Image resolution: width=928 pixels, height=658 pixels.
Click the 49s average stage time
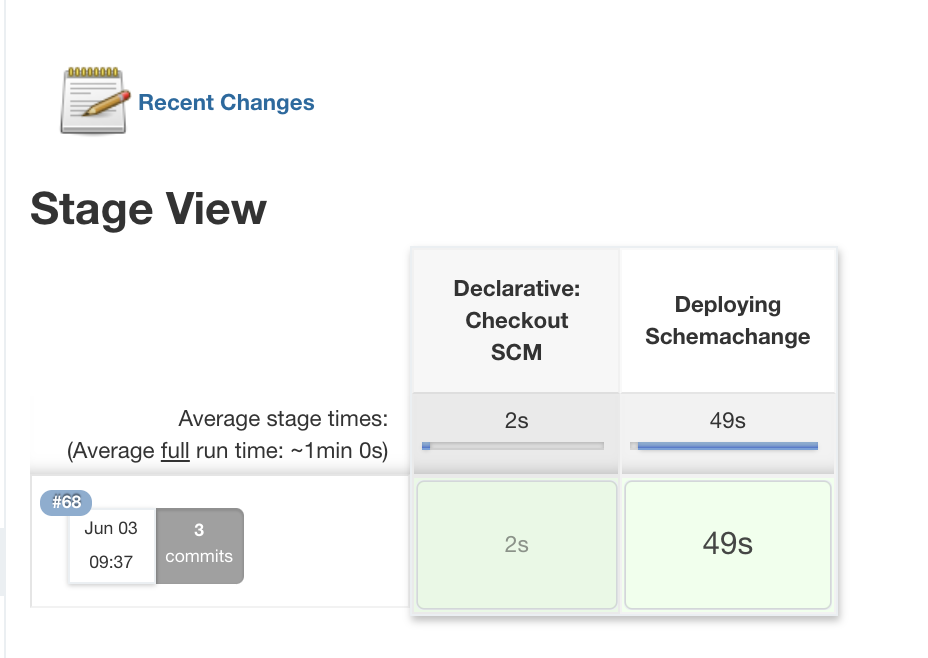pos(727,421)
